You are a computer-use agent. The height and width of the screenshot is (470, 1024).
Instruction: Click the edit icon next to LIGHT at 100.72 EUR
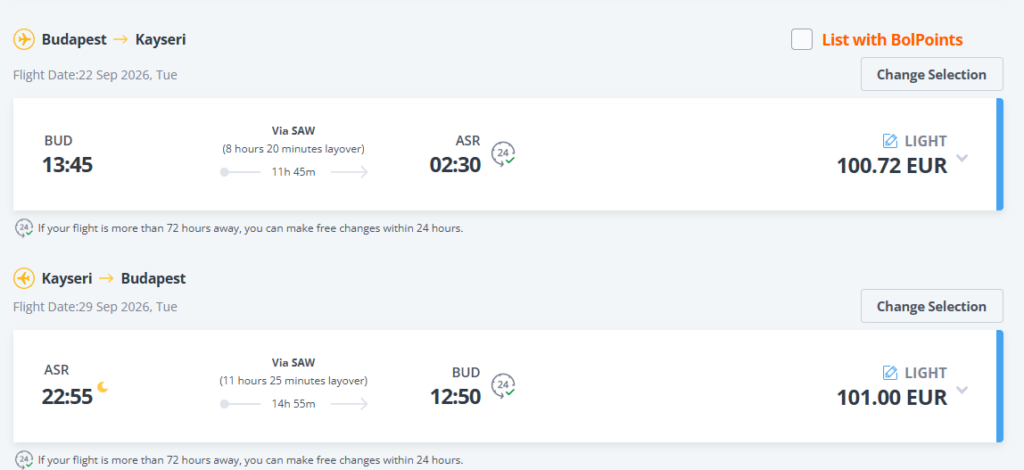[890, 141]
